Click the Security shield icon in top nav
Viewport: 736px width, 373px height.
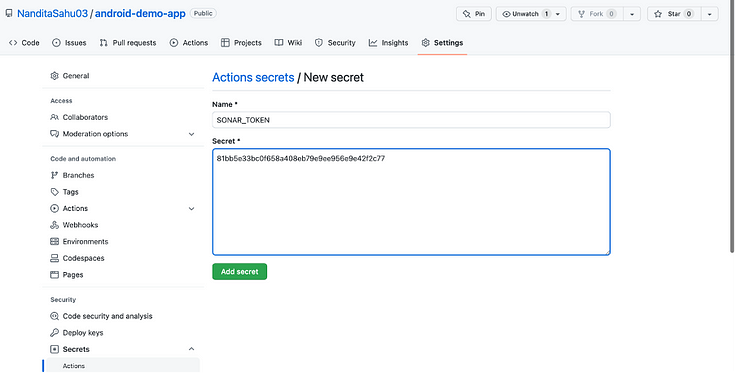click(319, 43)
